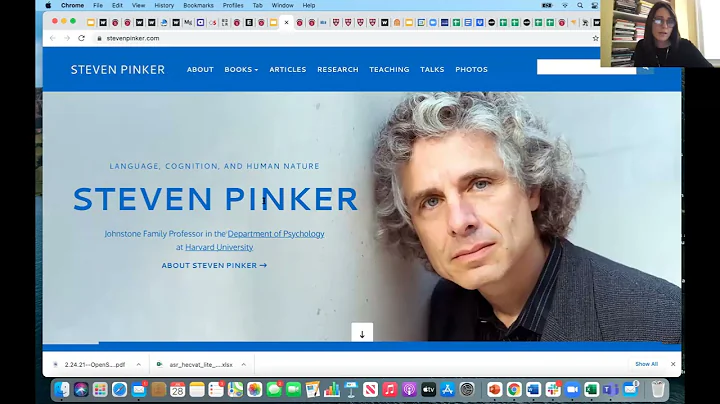Screen dimensions: 720x404
Task: Follow the Department of Psychology link
Action: coord(276,234)
